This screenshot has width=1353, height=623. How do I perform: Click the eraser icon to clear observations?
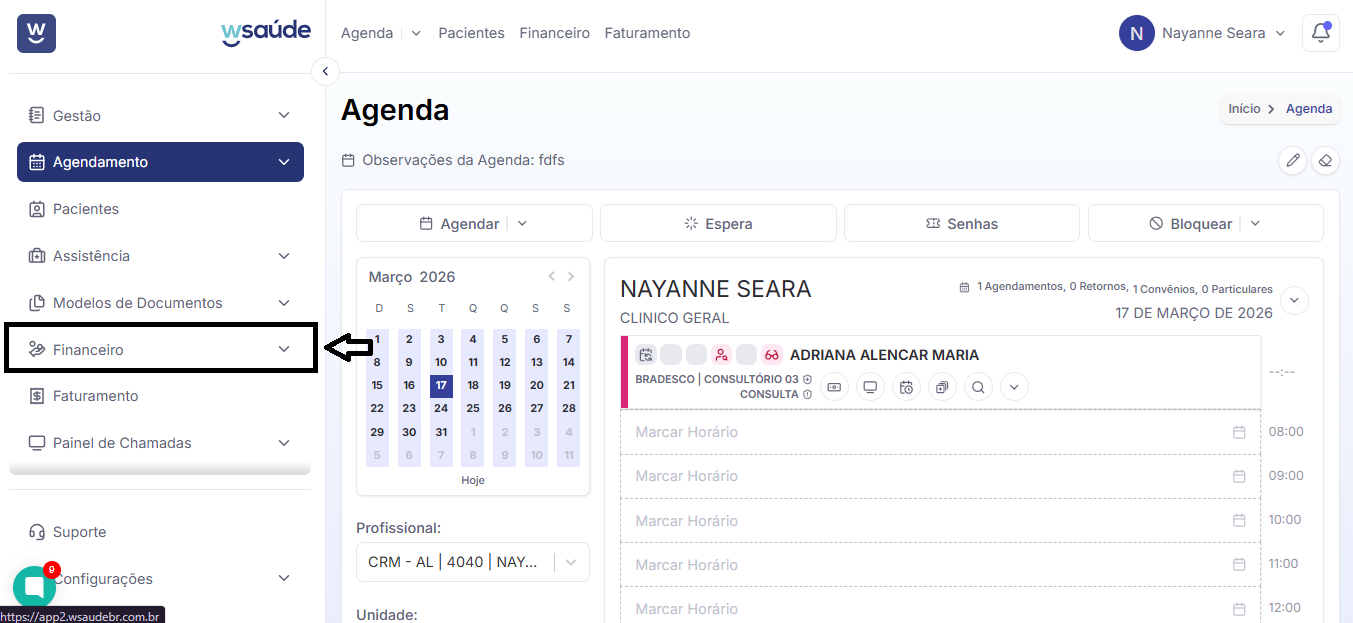[x=1325, y=160]
